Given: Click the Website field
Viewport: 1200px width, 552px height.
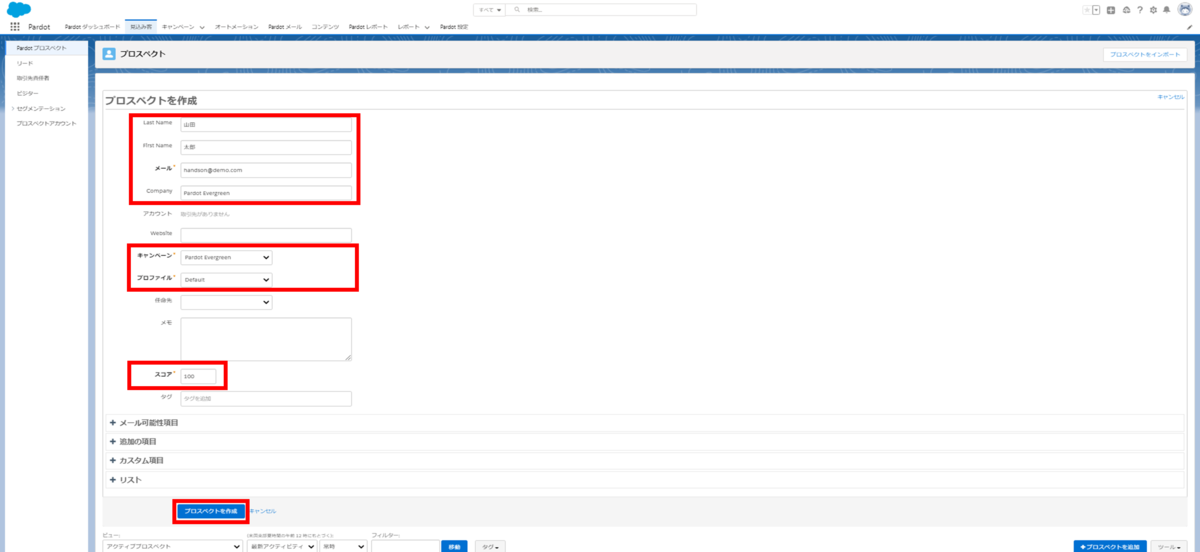Looking at the screenshot, I should coord(266,234).
